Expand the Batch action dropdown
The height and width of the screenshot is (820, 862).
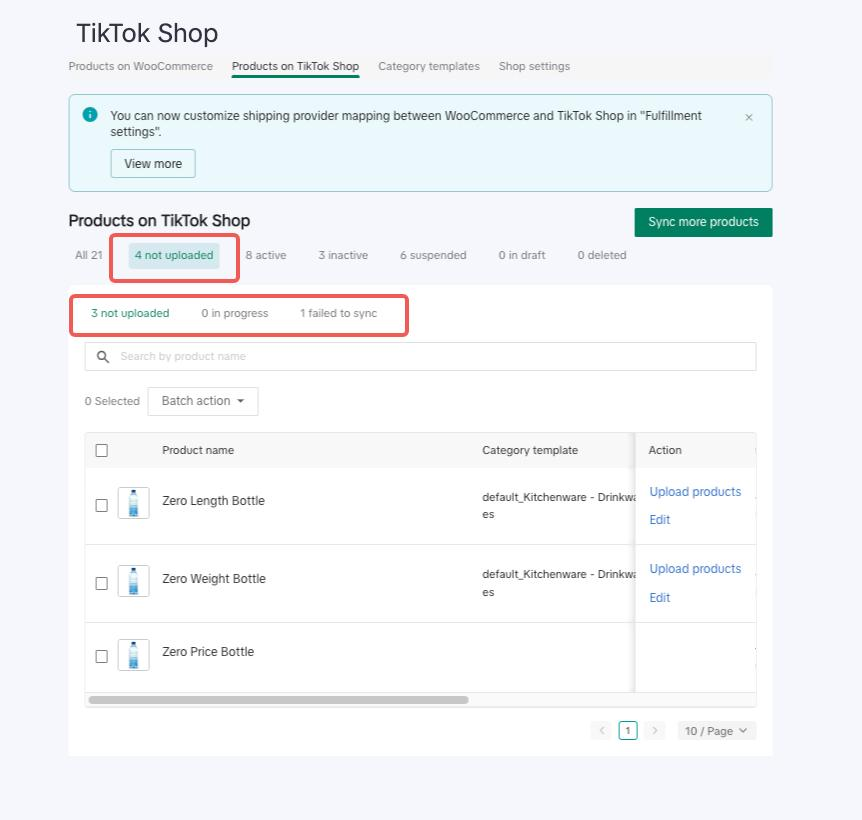click(x=203, y=401)
